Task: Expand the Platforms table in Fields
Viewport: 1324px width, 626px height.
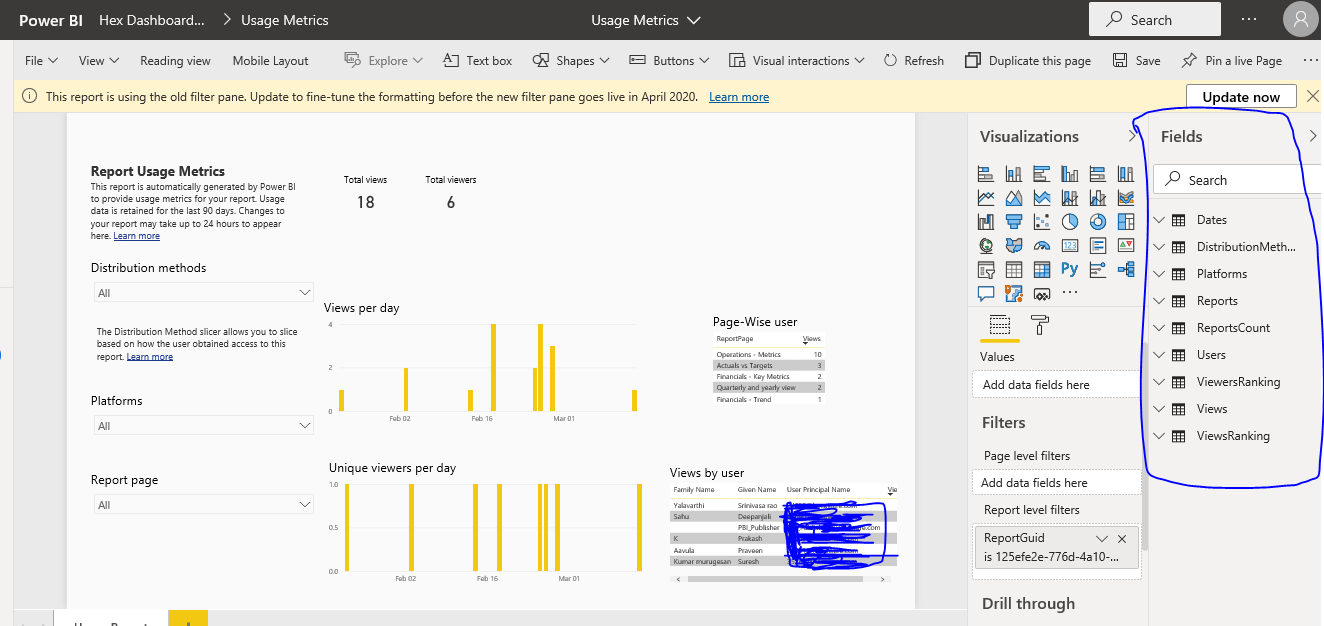Action: 1159,274
